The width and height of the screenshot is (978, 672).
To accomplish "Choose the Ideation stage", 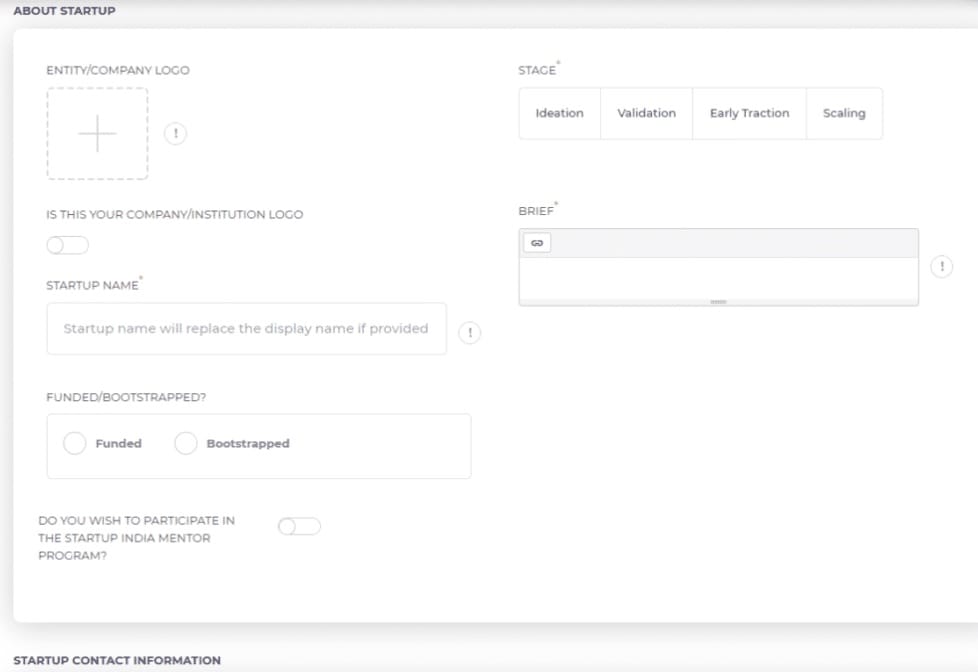I will [559, 113].
